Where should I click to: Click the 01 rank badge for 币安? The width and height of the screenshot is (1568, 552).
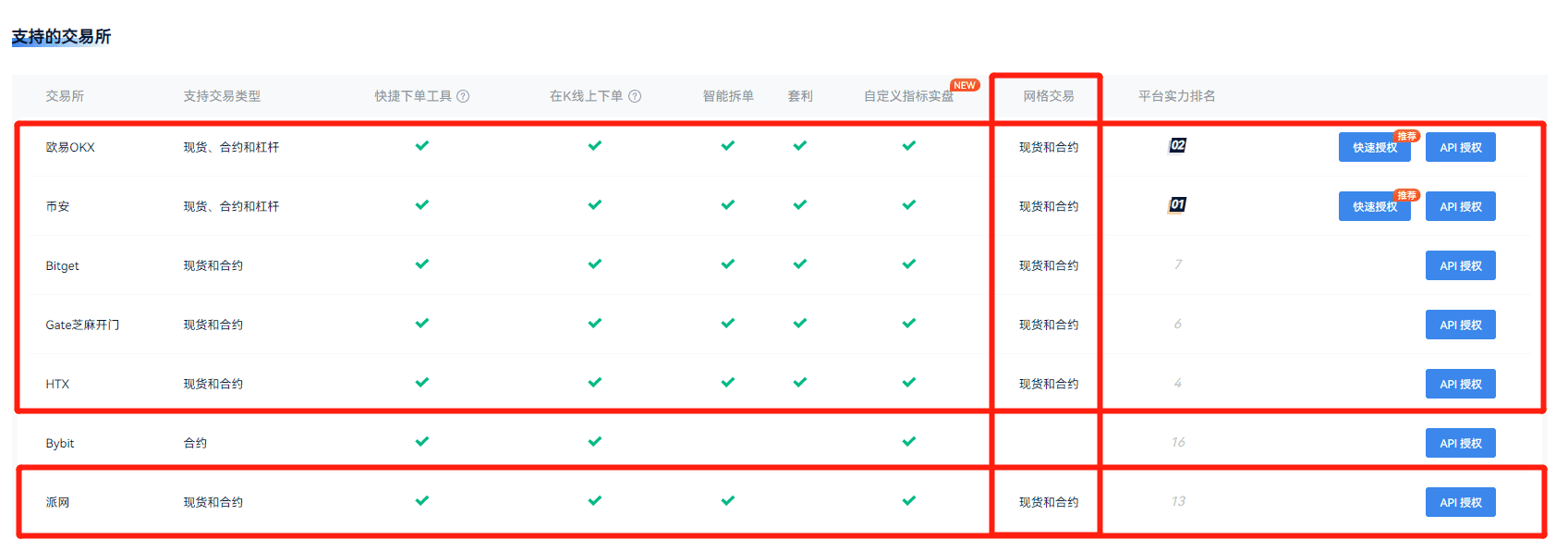click(1177, 204)
